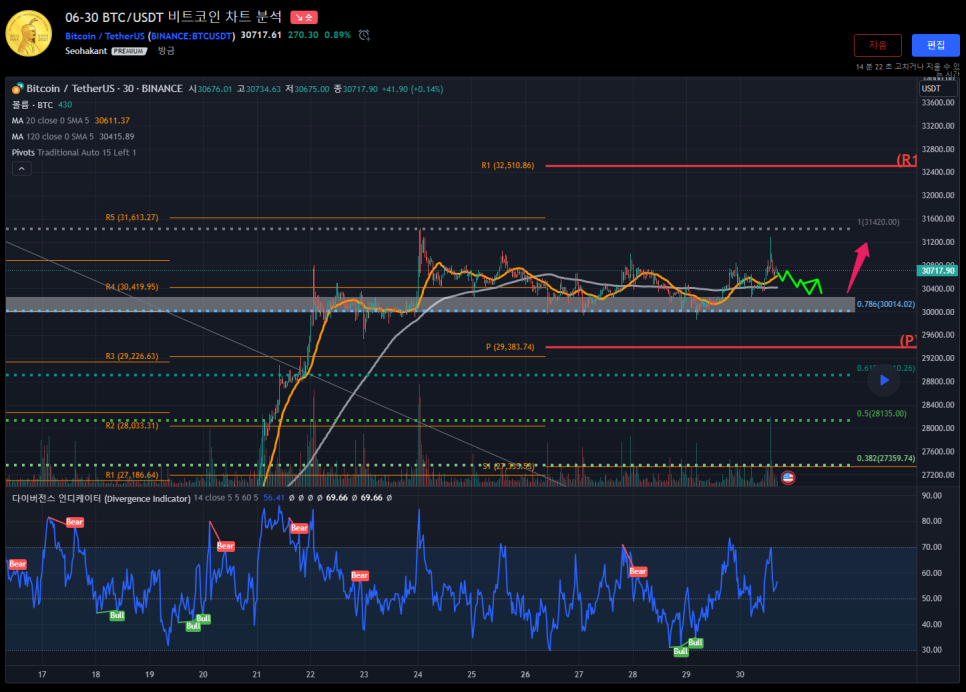Viewport: 966px width, 692px height.
Task: Collapse the indicator legend with chevron
Action: tap(21, 169)
